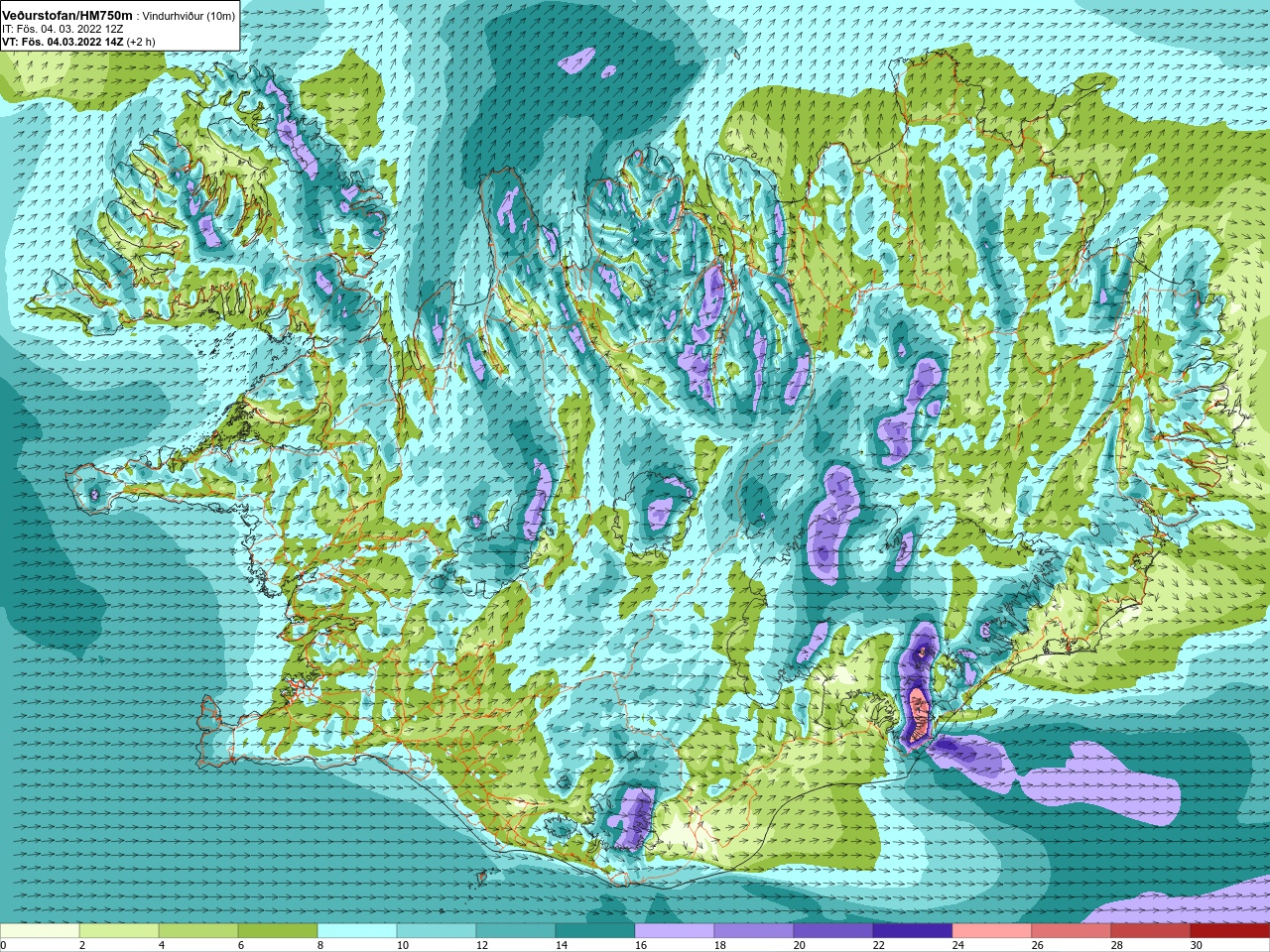
Task: Select the light green 2–4 legend swatch
Action: [x=119, y=931]
